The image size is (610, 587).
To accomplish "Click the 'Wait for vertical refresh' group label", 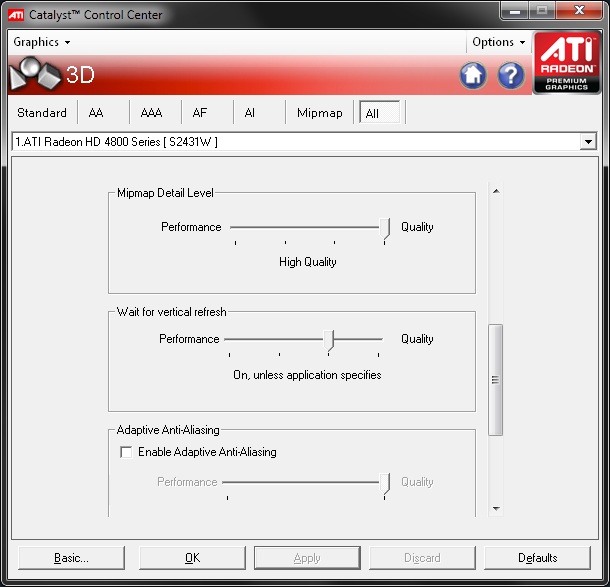I will [172, 312].
